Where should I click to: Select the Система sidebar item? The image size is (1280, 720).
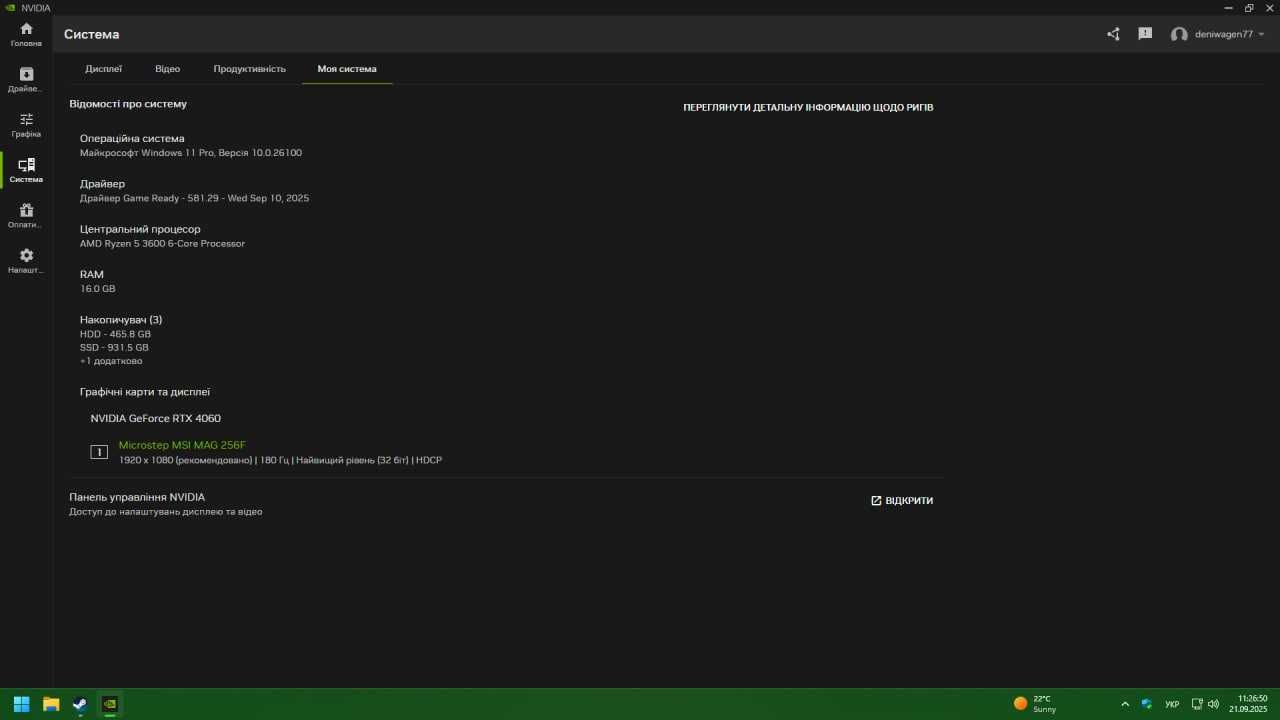click(26, 170)
